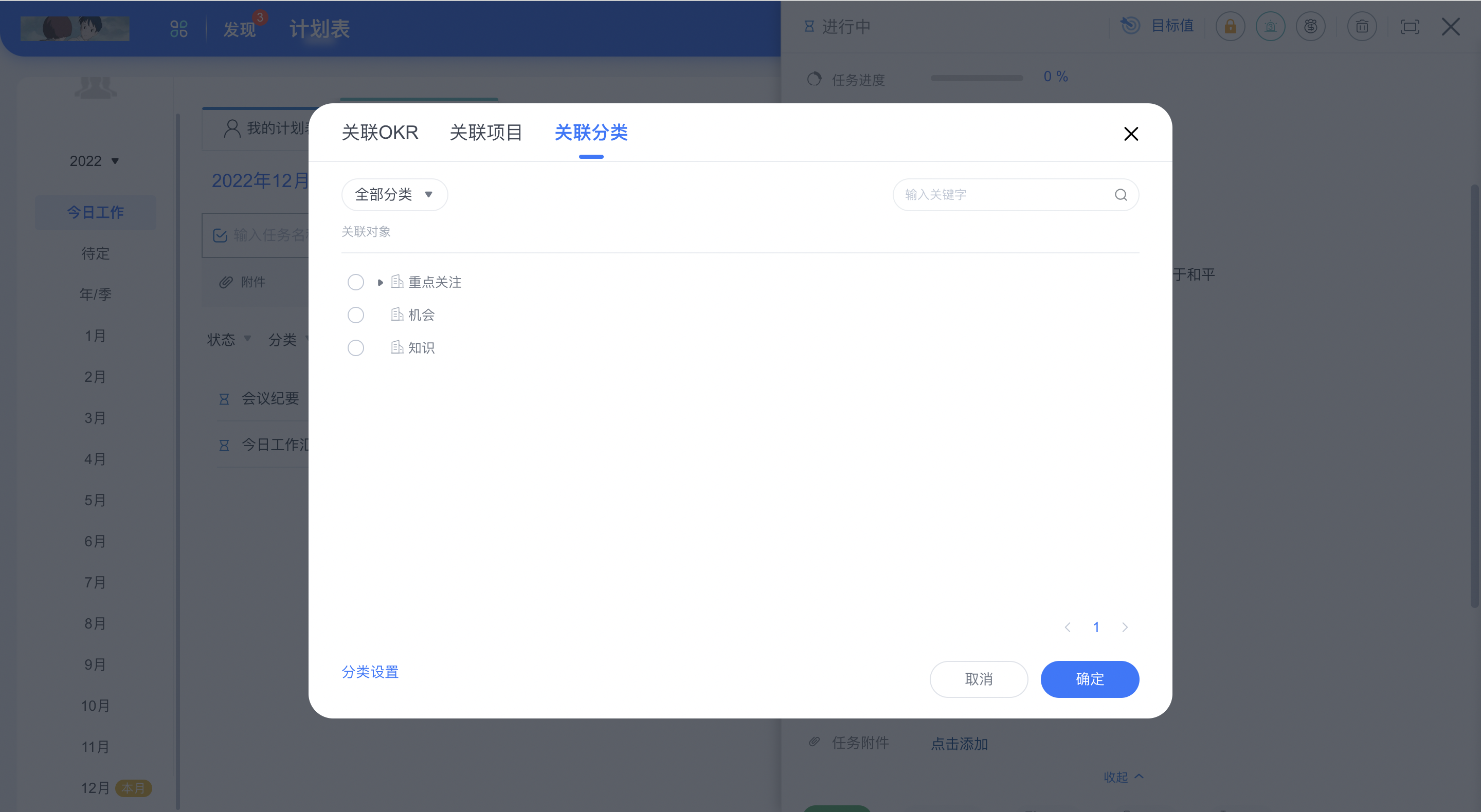
Task: Click the hourglass icon beside 会议纪要
Action: [224, 399]
